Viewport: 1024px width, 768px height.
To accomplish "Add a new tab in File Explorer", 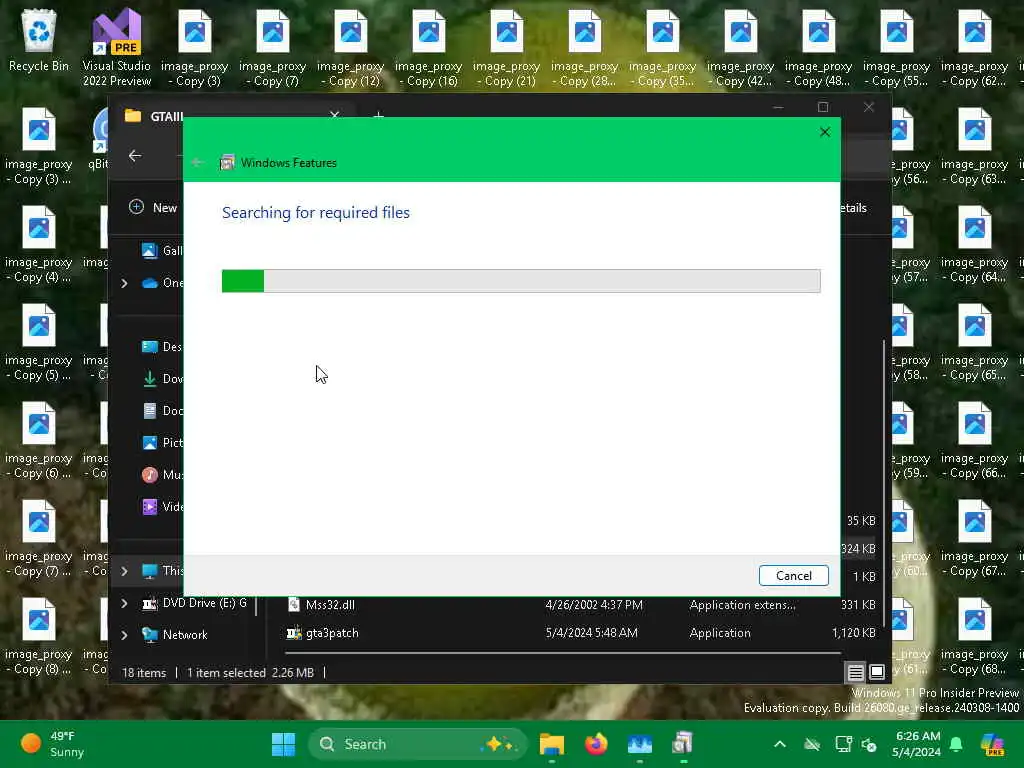I will pos(378,116).
